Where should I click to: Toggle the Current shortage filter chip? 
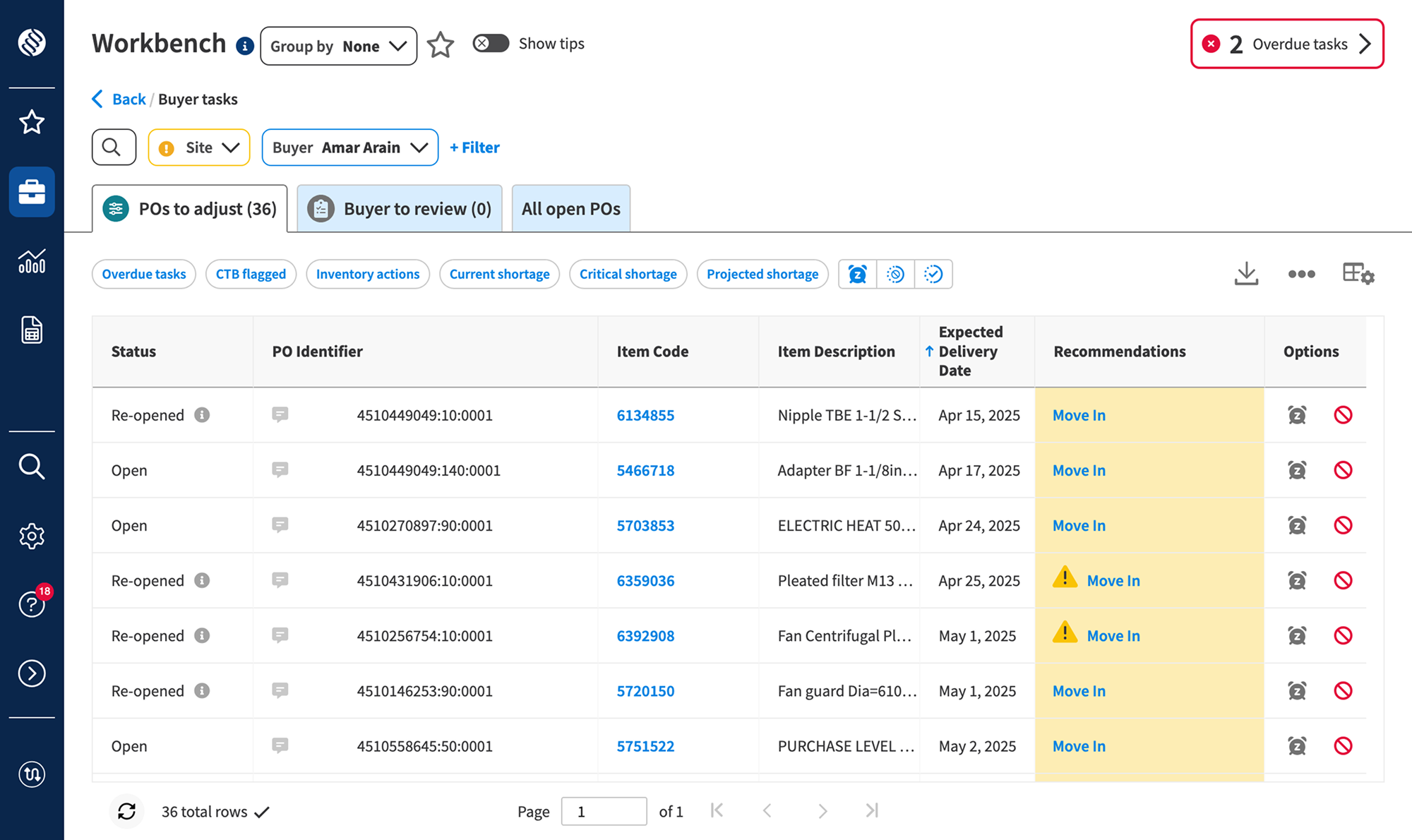point(500,274)
